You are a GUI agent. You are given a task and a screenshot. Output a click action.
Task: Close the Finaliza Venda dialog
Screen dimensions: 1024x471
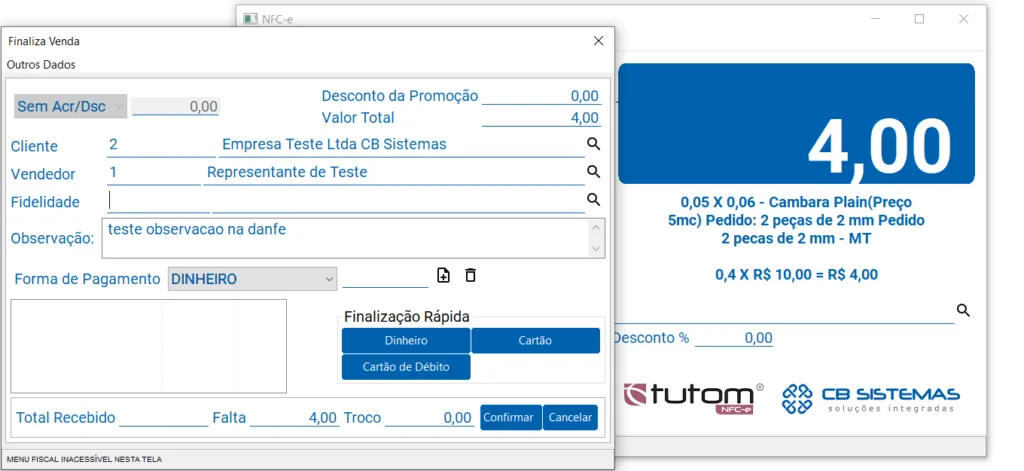pos(598,41)
